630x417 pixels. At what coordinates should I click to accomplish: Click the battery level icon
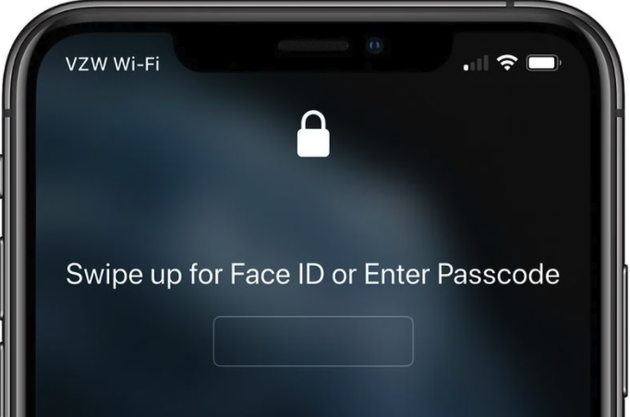click(544, 63)
